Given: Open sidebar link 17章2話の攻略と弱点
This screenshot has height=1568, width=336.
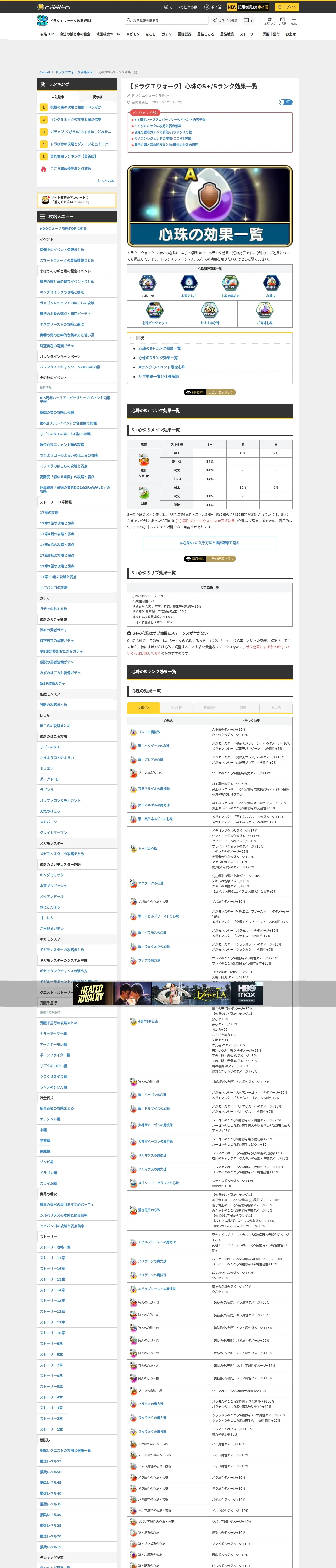Looking at the screenshot, I should [x=57, y=523].
